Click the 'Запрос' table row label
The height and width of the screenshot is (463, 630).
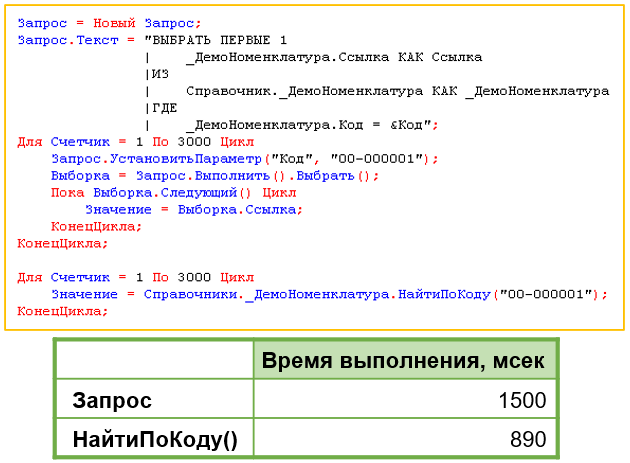pos(112,400)
